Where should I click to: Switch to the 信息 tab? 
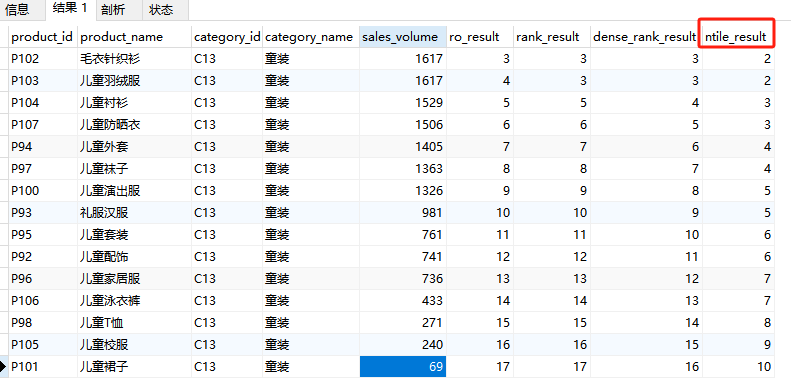pyautogui.click(x=17, y=10)
